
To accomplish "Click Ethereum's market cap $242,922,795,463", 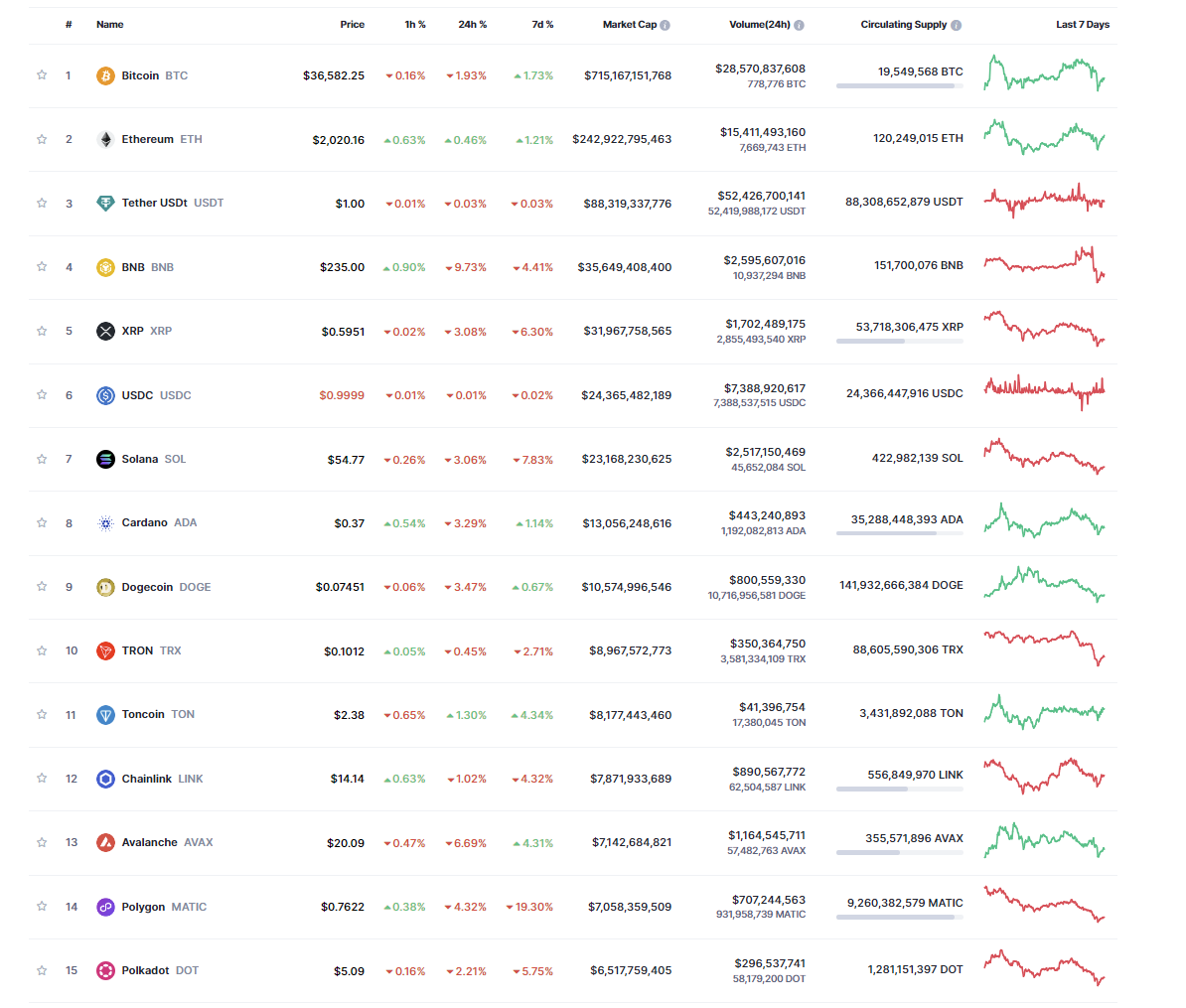I will [622, 139].
